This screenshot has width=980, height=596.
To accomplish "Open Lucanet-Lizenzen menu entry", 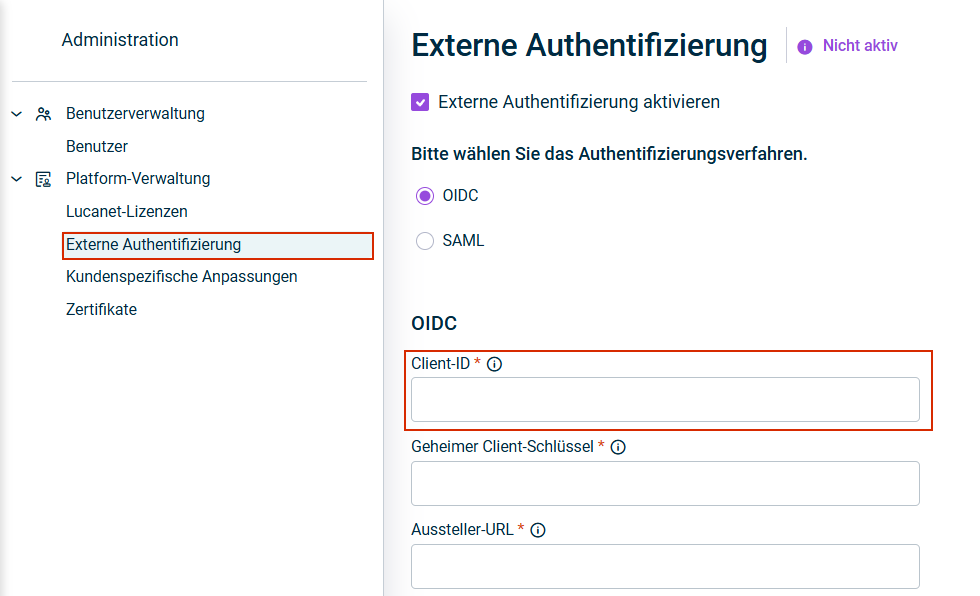I will tap(127, 212).
